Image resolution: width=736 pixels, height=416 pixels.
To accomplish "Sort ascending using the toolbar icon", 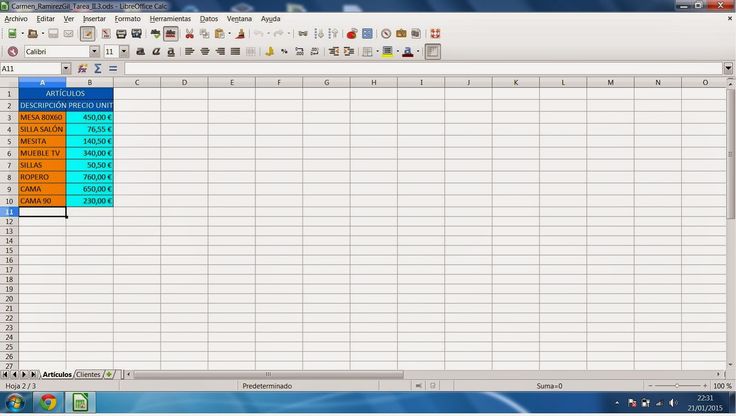I will click(319, 33).
